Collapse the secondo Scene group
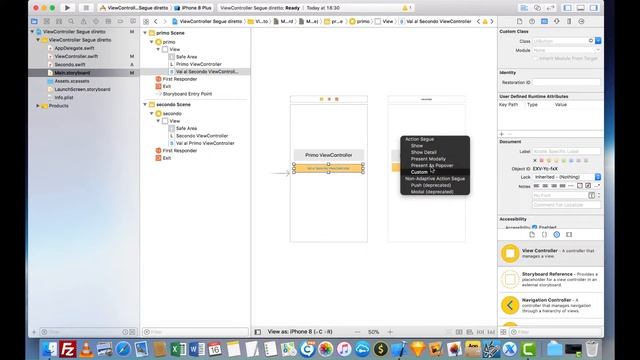 tap(145, 104)
